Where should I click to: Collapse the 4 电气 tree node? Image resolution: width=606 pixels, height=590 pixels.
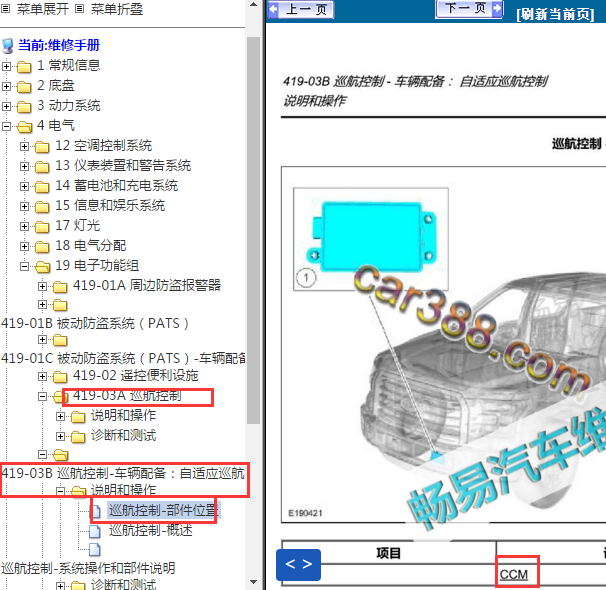click(7, 127)
